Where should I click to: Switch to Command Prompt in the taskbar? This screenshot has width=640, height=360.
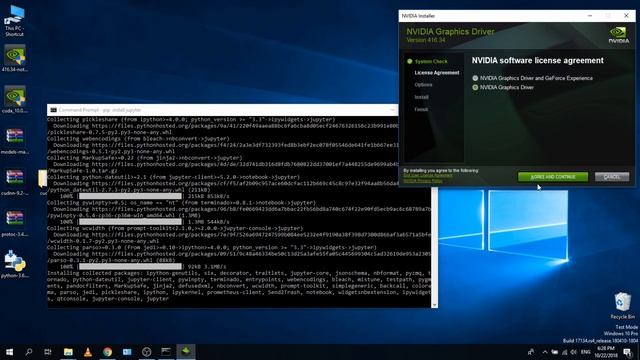pos(166,352)
